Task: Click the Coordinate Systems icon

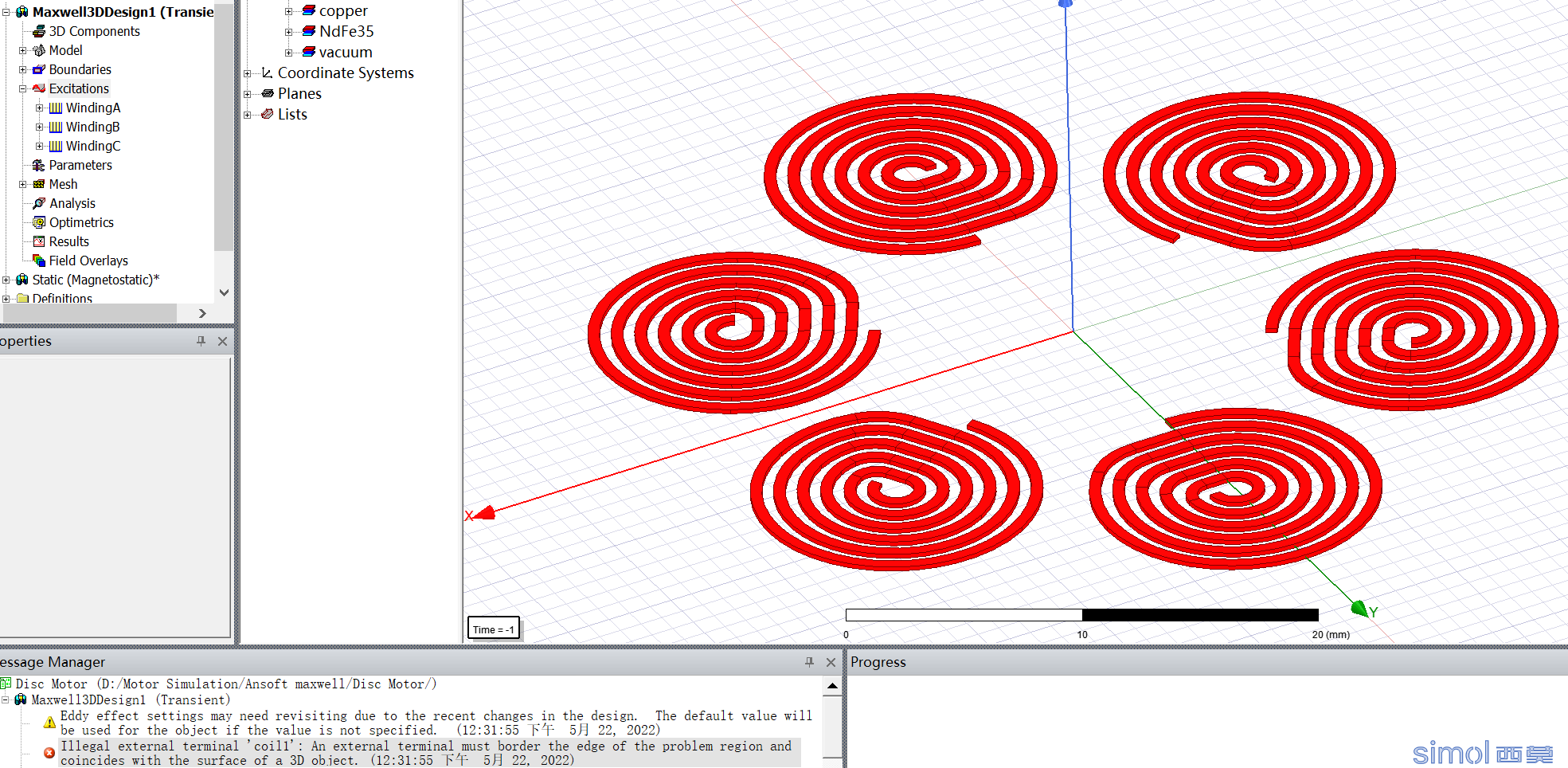Action: (268, 72)
